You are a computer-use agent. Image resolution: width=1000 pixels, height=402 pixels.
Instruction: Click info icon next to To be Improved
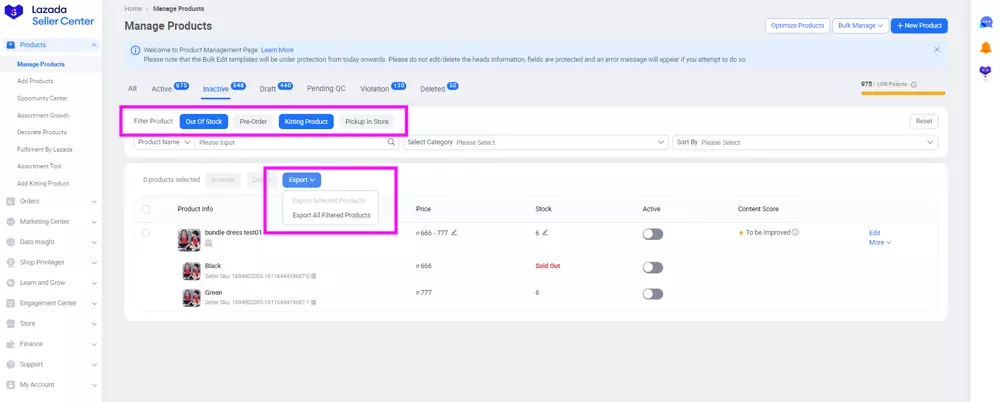click(795, 233)
